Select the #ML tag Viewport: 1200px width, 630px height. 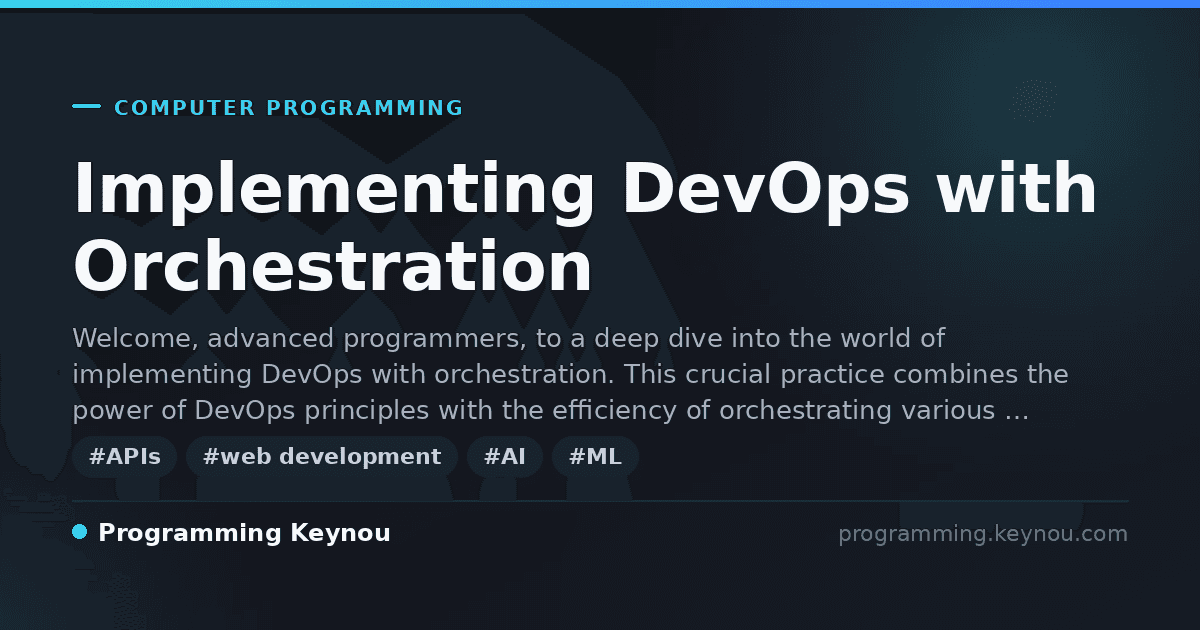click(x=595, y=457)
